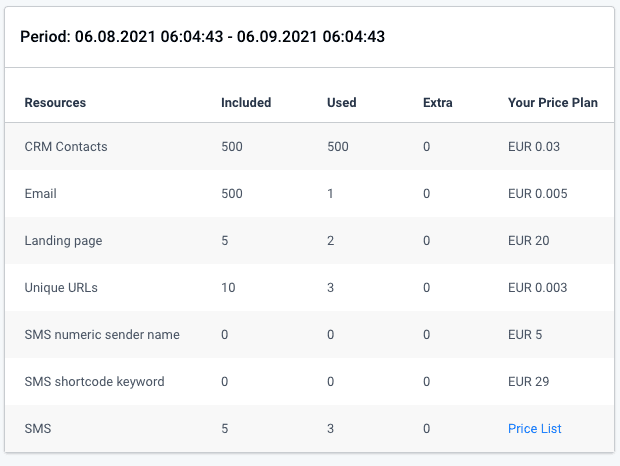This screenshot has width=620, height=466.
Task: Click Email Used value 1
Action: pyautogui.click(x=330, y=194)
